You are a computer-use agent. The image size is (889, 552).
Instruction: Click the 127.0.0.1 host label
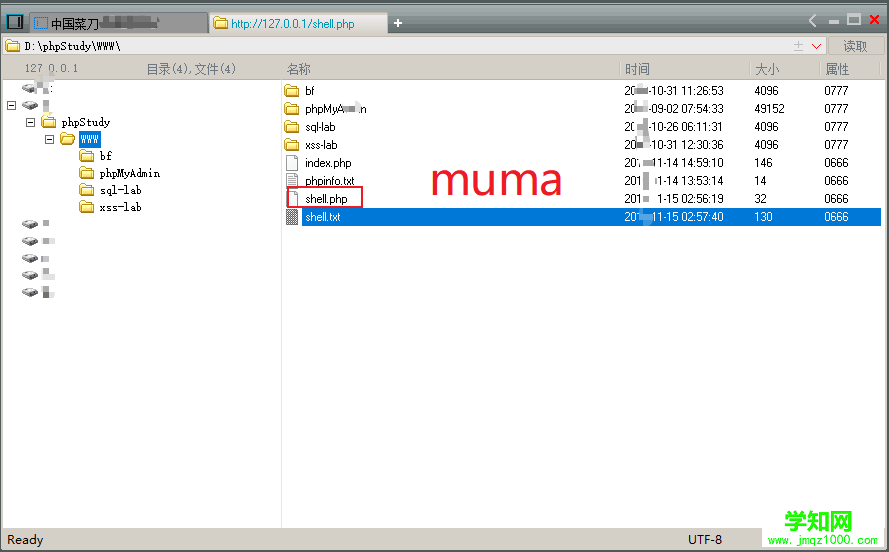51,69
